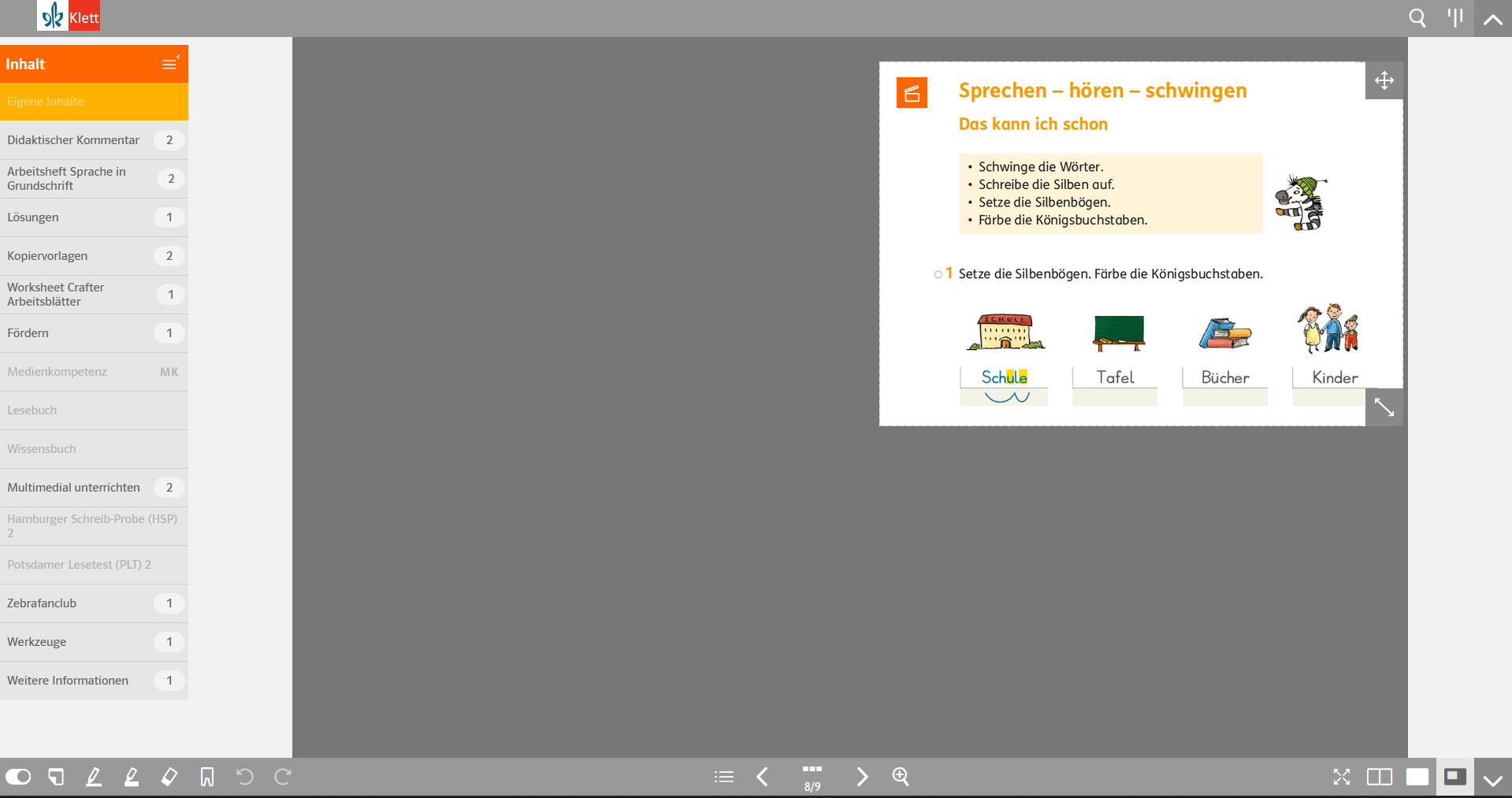Go to the previous page
This screenshot has width=1512, height=798.
tap(762, 777)
